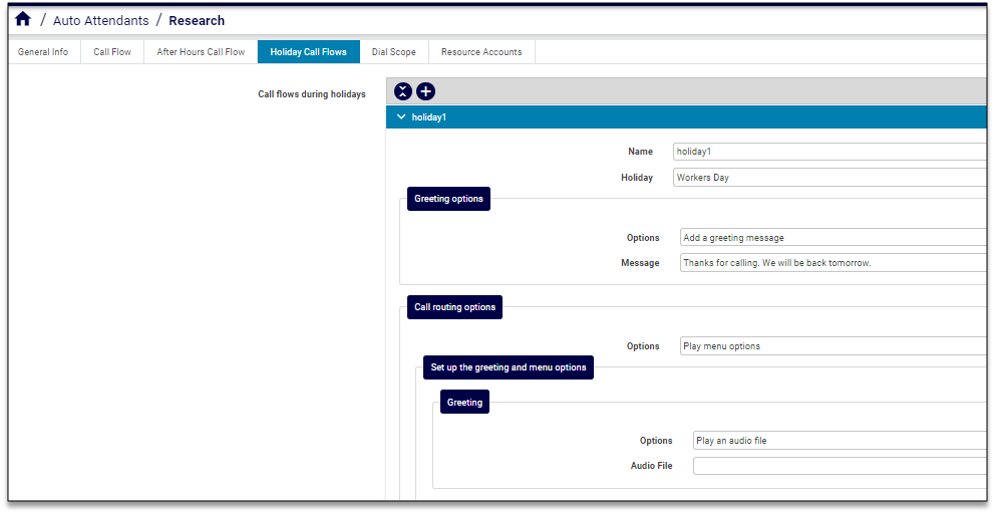995x514 pixels.
Task: Click the Call routing options header
Action: click(455, 307)
